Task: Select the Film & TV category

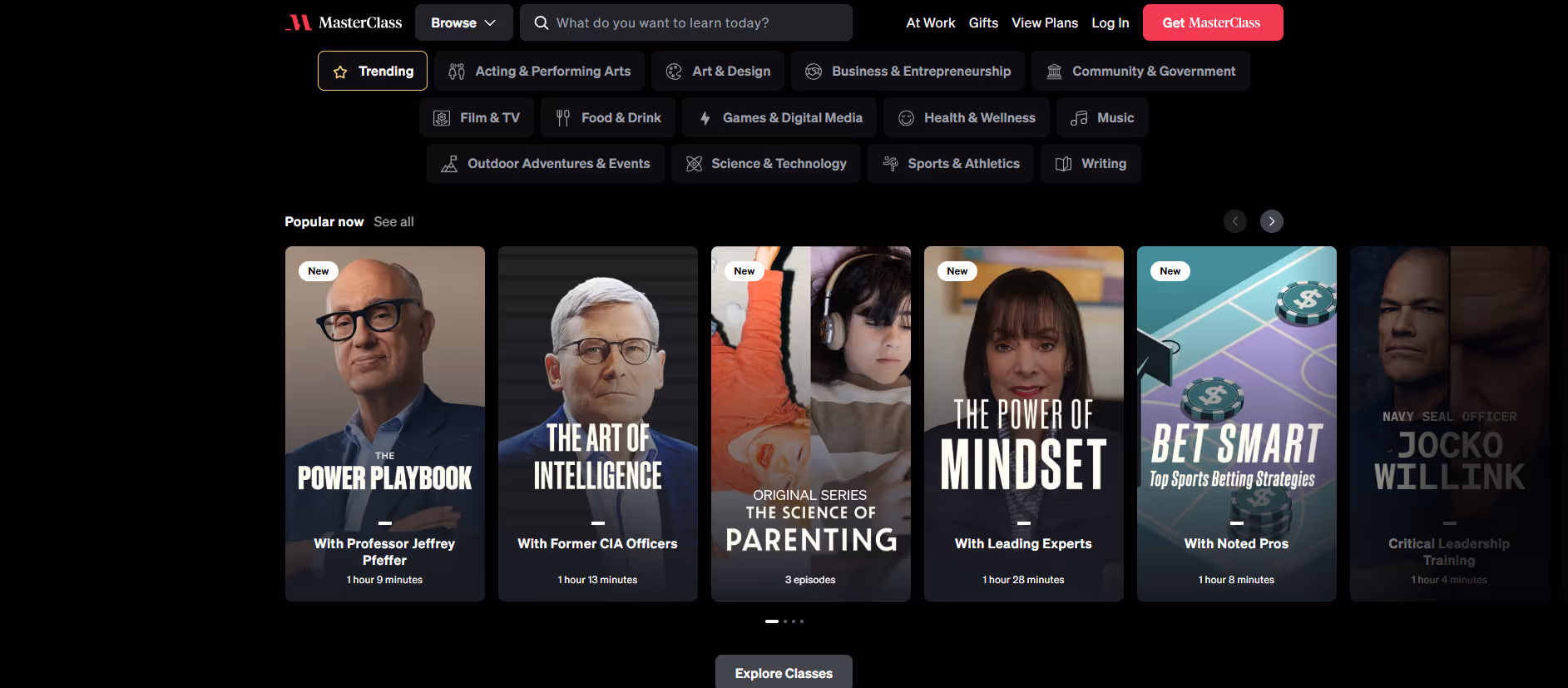Action: tap(477, 117)
